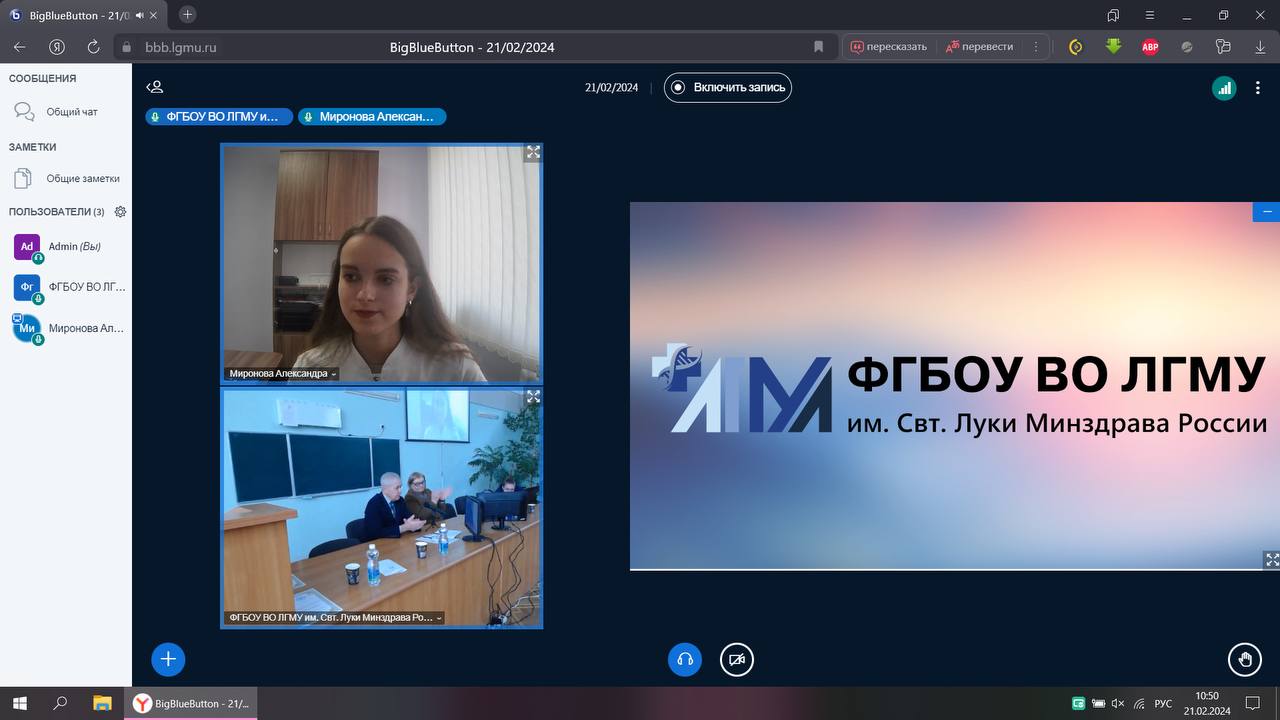Viewport: 1280px width, 720px height.
Task: Mute the BigBlueButton tab audio
Action: click(139, 15)
